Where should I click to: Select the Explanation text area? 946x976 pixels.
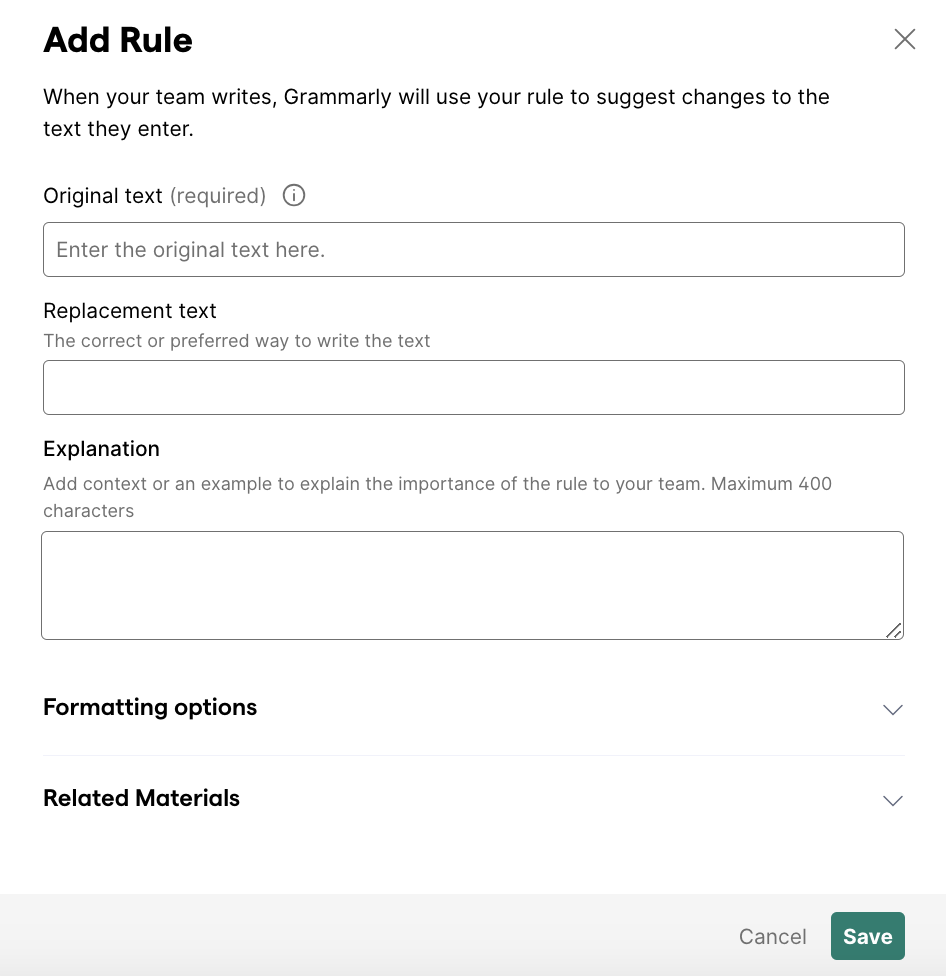[472, 585]
